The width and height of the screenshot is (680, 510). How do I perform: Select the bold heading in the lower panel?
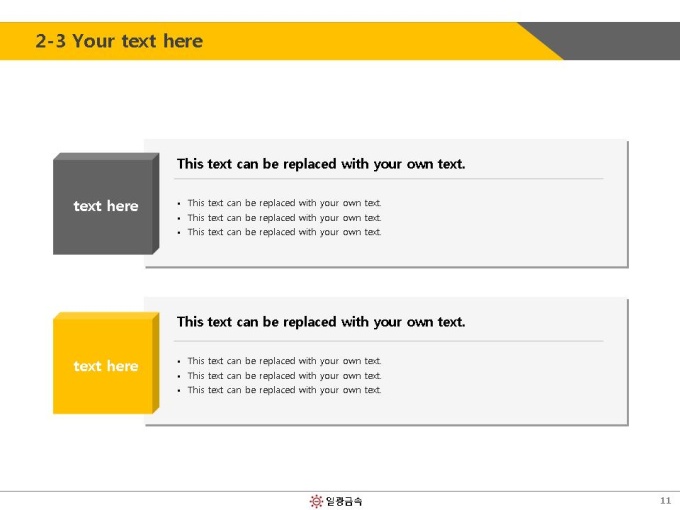[x=321, y=322]
